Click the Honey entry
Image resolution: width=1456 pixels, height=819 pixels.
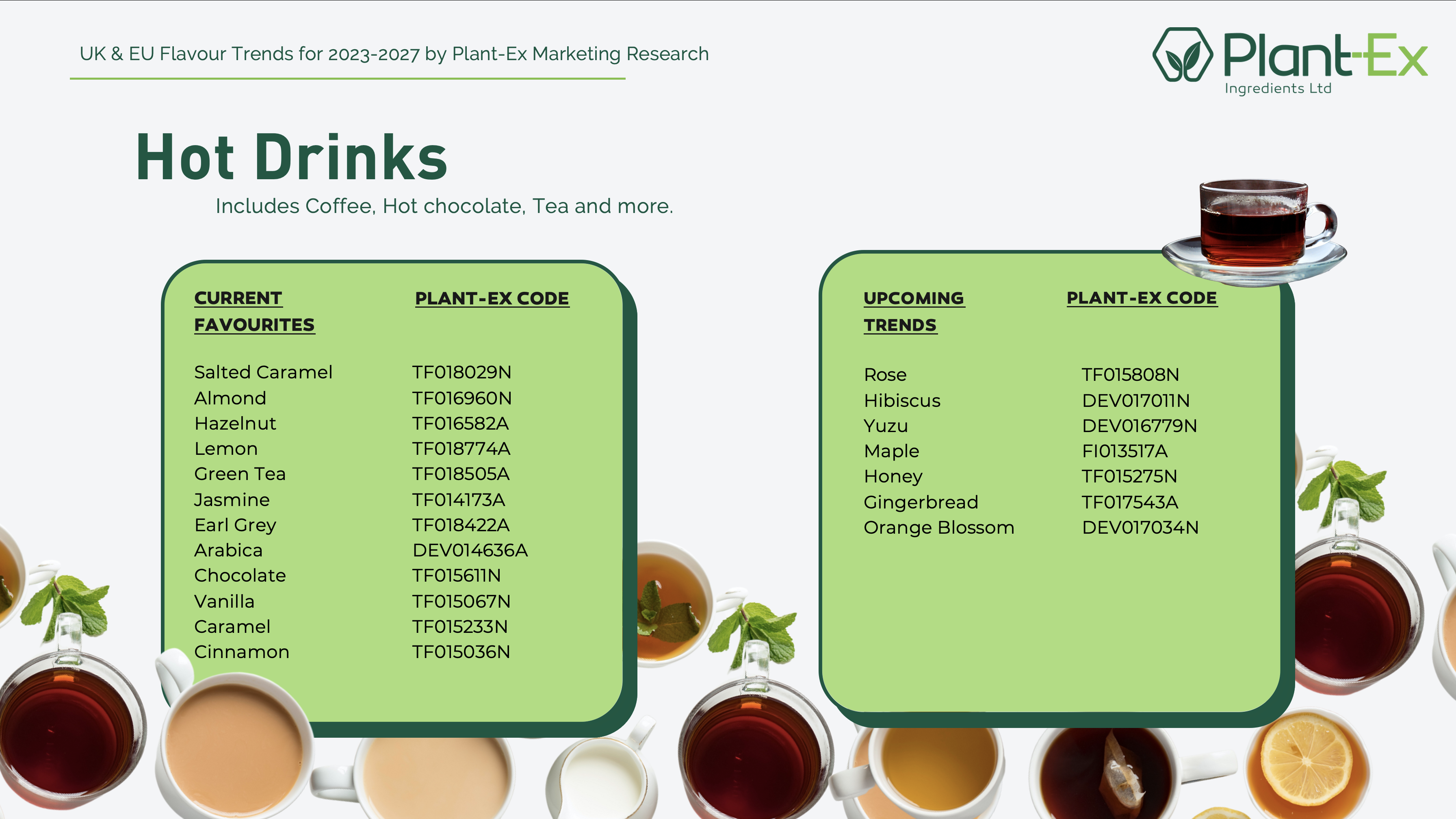[893, 476]
